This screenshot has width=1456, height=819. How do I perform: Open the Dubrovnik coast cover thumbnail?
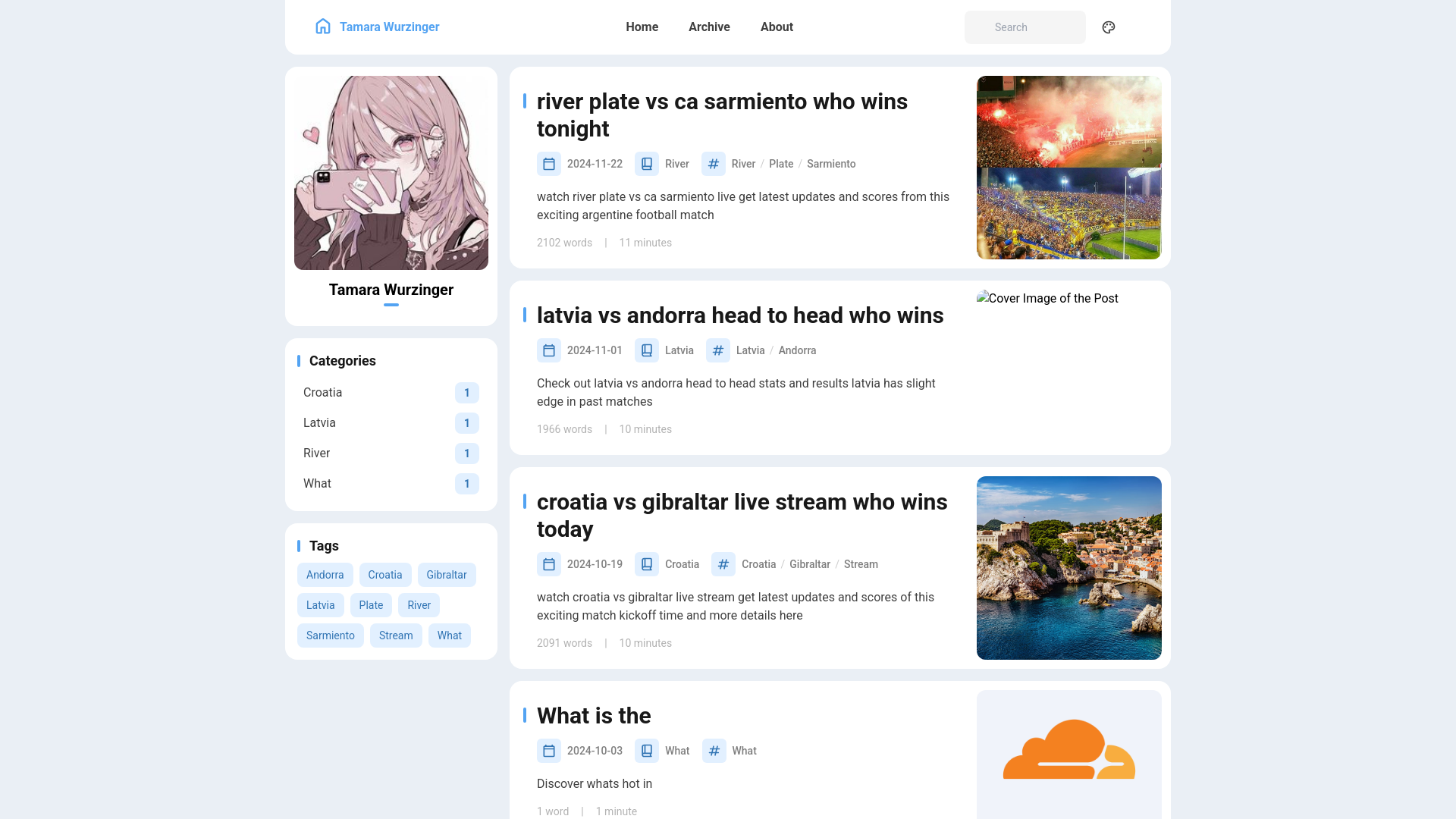(1069, 568)
